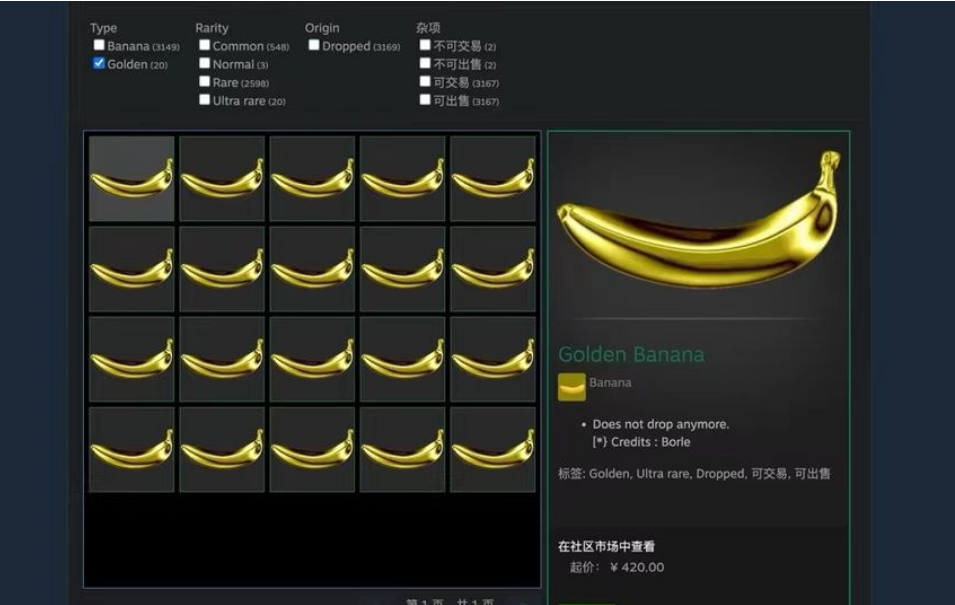Open the 在社区市场中查看 market link

pos(606,547)
